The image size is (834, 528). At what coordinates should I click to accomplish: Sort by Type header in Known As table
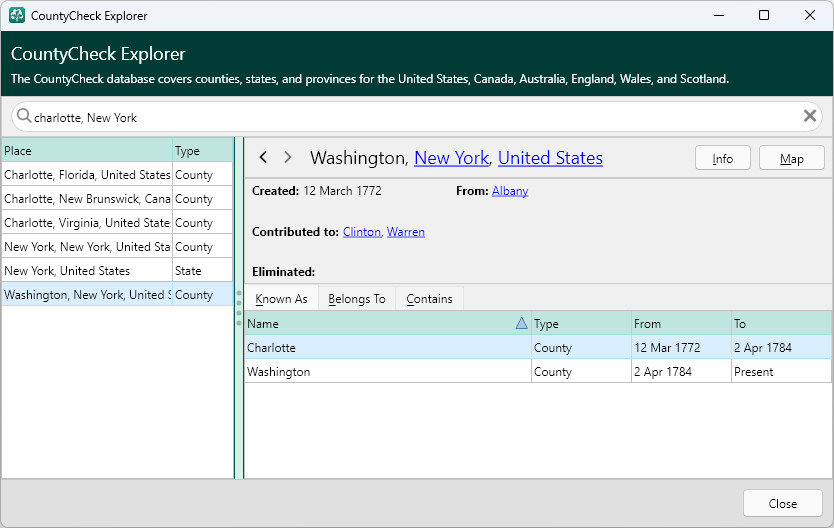581,323
